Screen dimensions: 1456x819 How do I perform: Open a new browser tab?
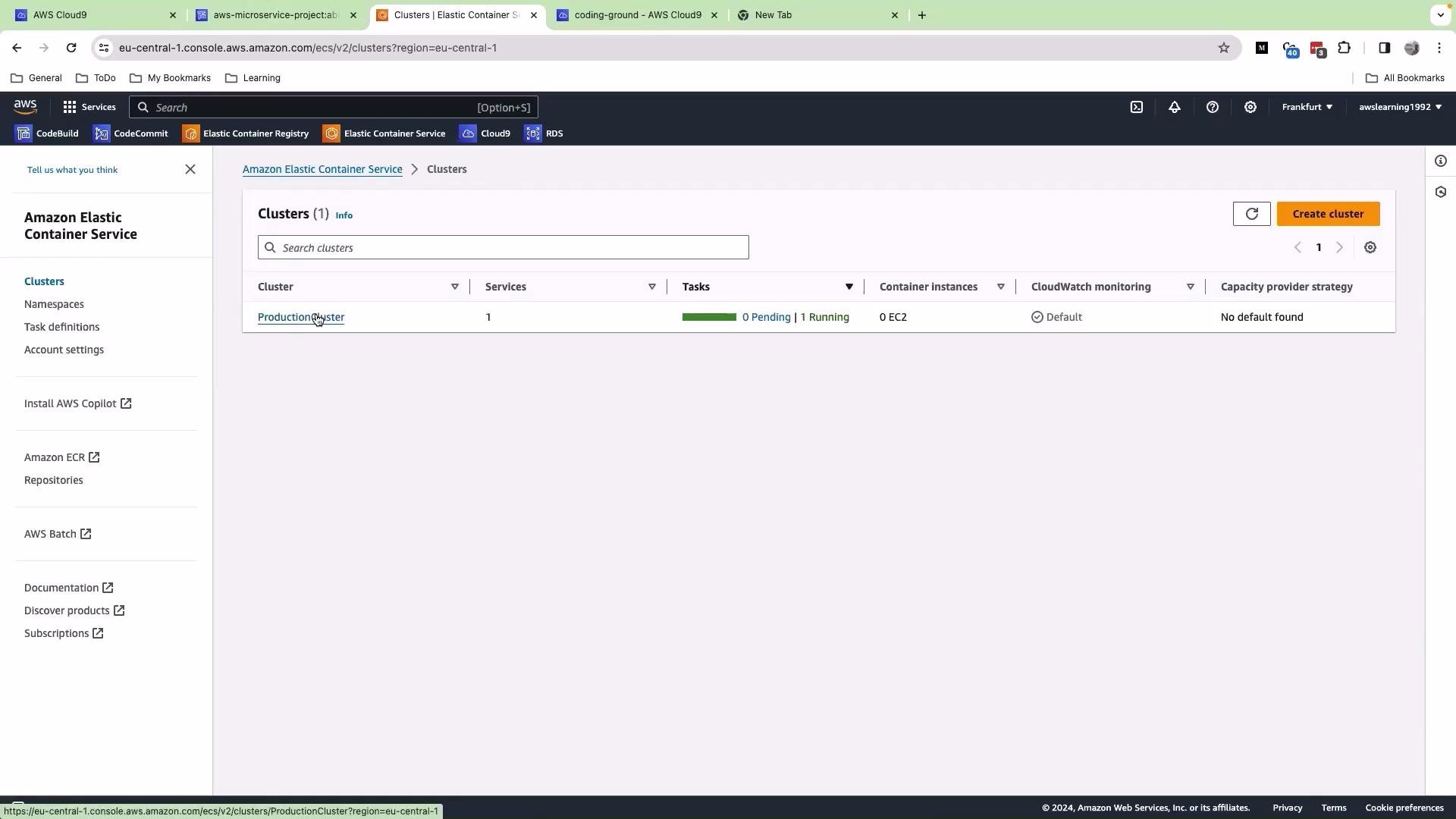tap(922, 15)
